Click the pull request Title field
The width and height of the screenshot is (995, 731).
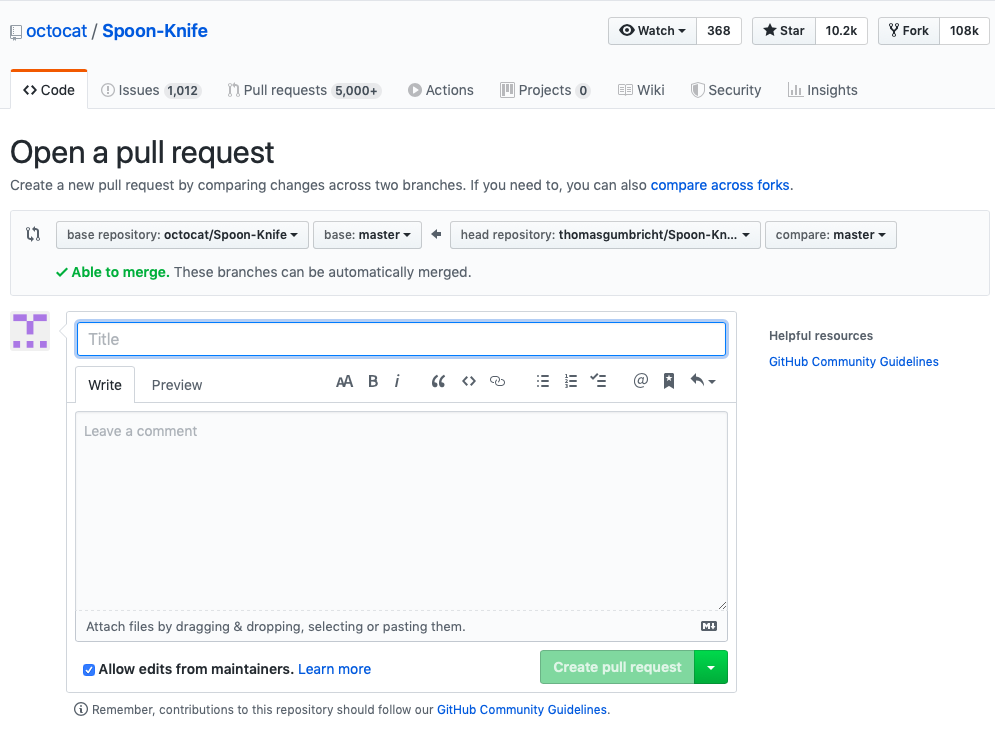(401, 339)
